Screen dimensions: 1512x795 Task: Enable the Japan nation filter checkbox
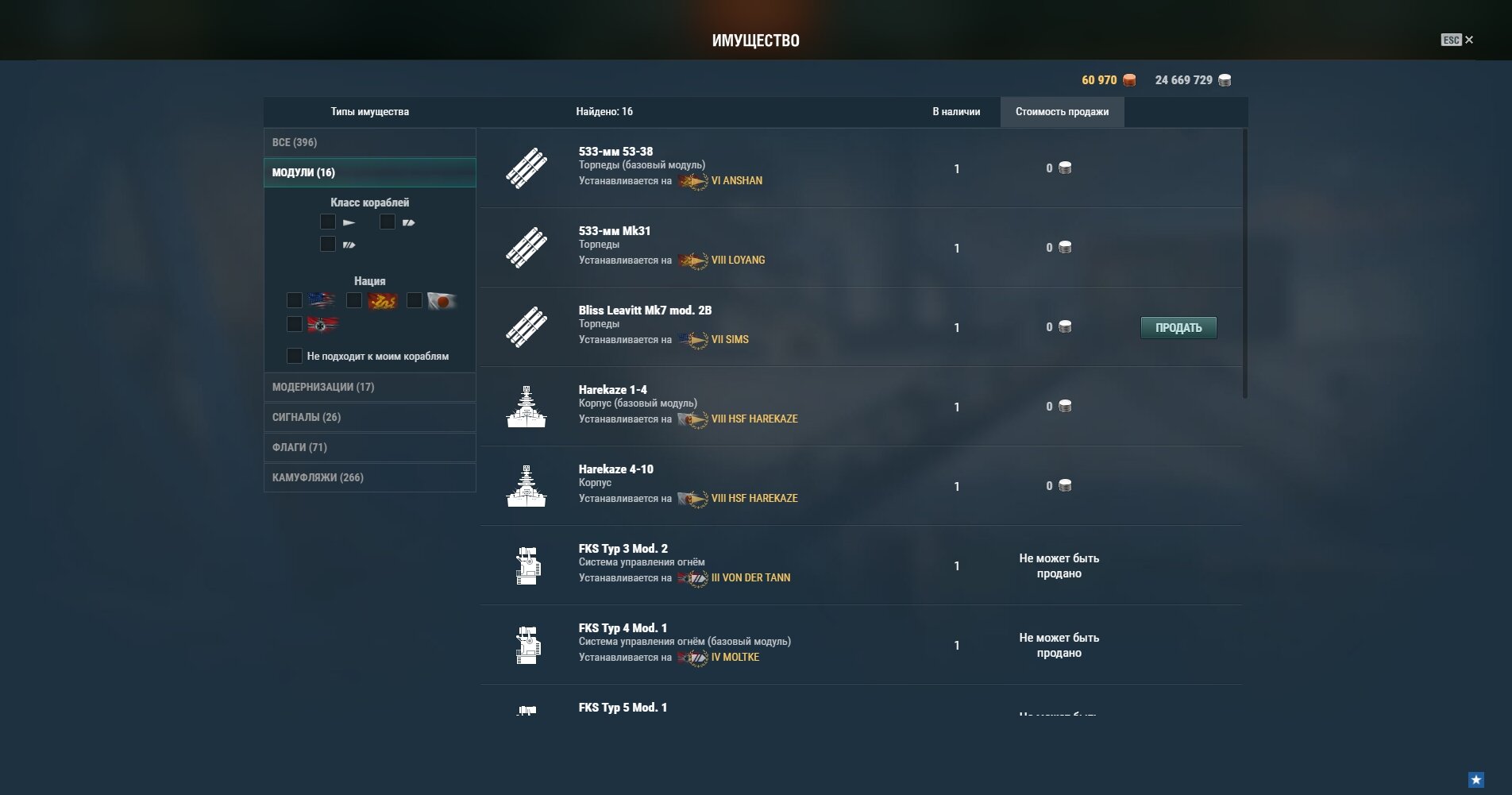415,300
